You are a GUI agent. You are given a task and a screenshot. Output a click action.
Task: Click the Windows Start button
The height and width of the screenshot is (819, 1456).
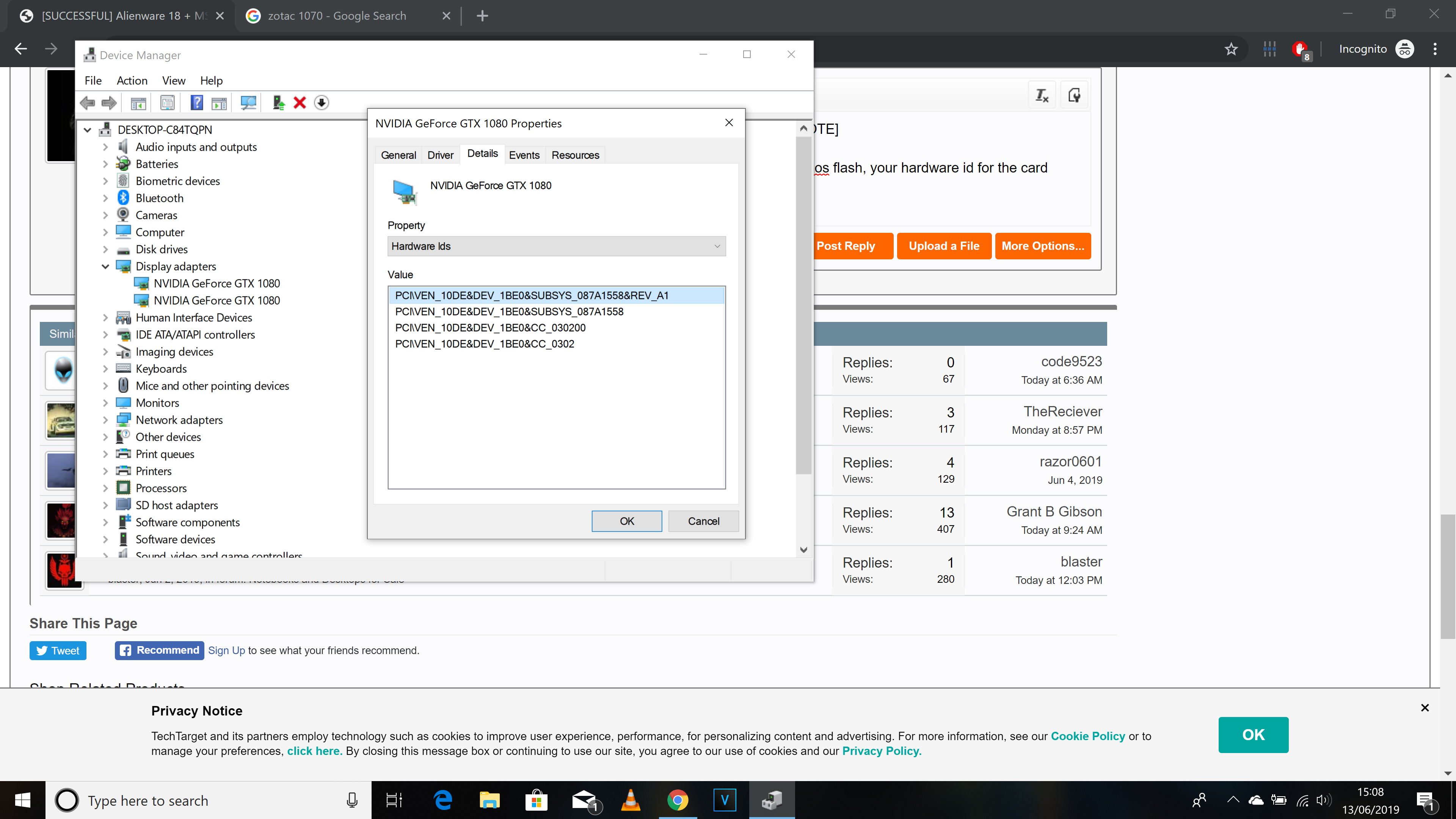pyautogui.click(x=23, y=800)
